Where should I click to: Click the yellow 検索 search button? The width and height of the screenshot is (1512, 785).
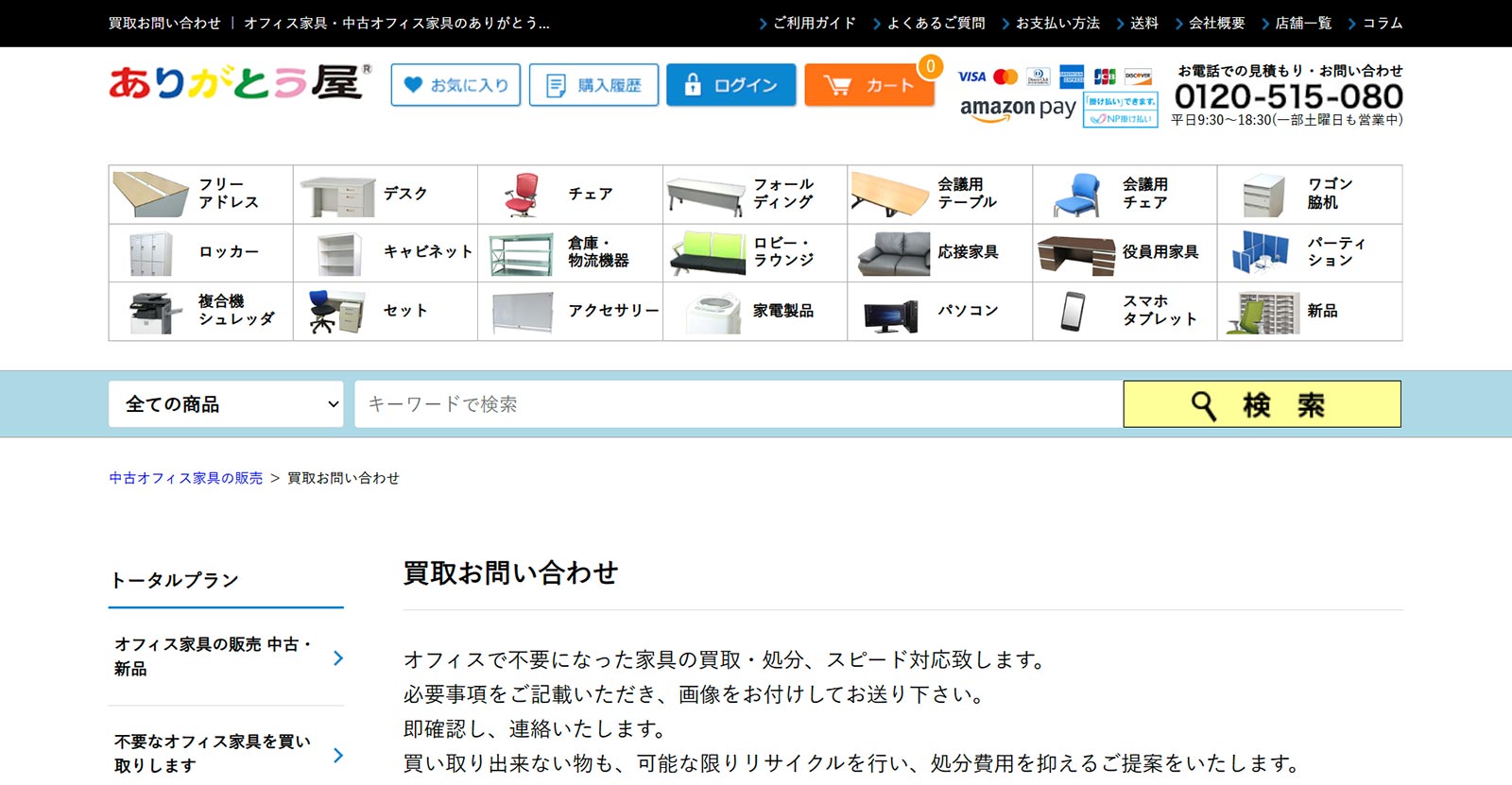point(1262,404)
